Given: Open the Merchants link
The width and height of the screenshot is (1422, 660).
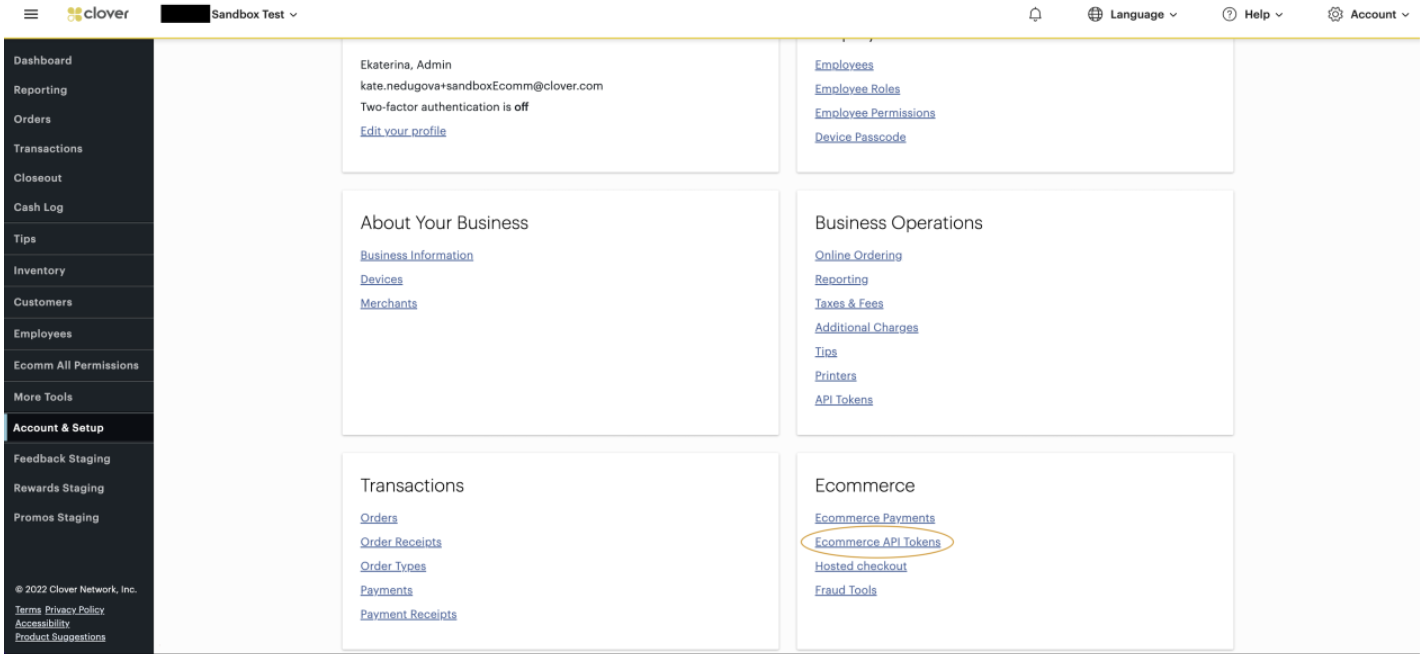Looking at the screenshot, I should pyautogui.click(x=388, y=303).
